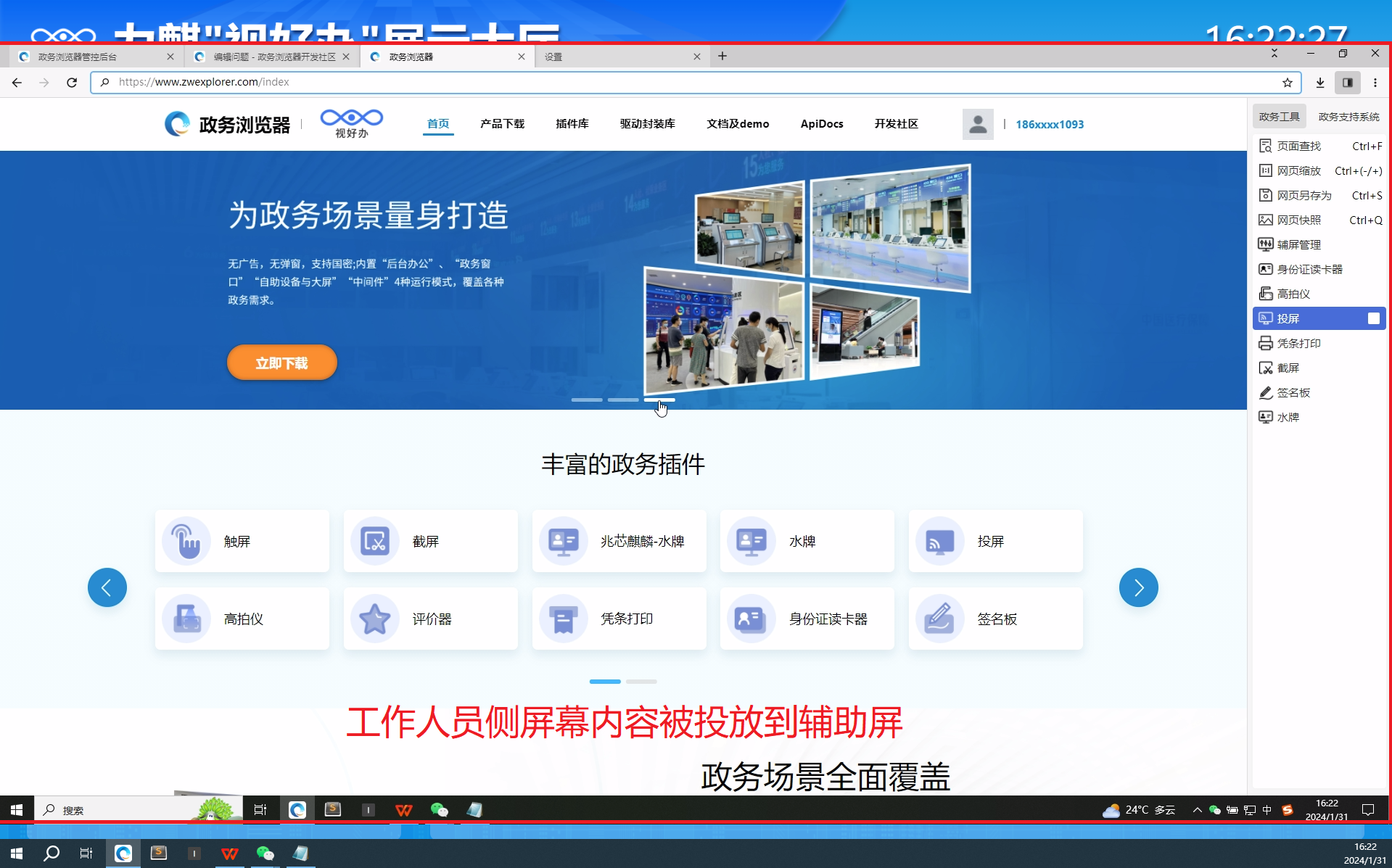Open the 身份证读卡器 plugin card
1392x868 pixels.
coord(807,619)
